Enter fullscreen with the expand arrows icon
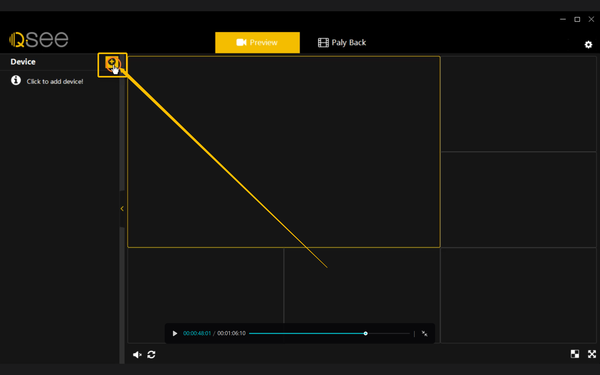Image resolution: width=600 pixels, height=375 pixels. pos(592,354)
